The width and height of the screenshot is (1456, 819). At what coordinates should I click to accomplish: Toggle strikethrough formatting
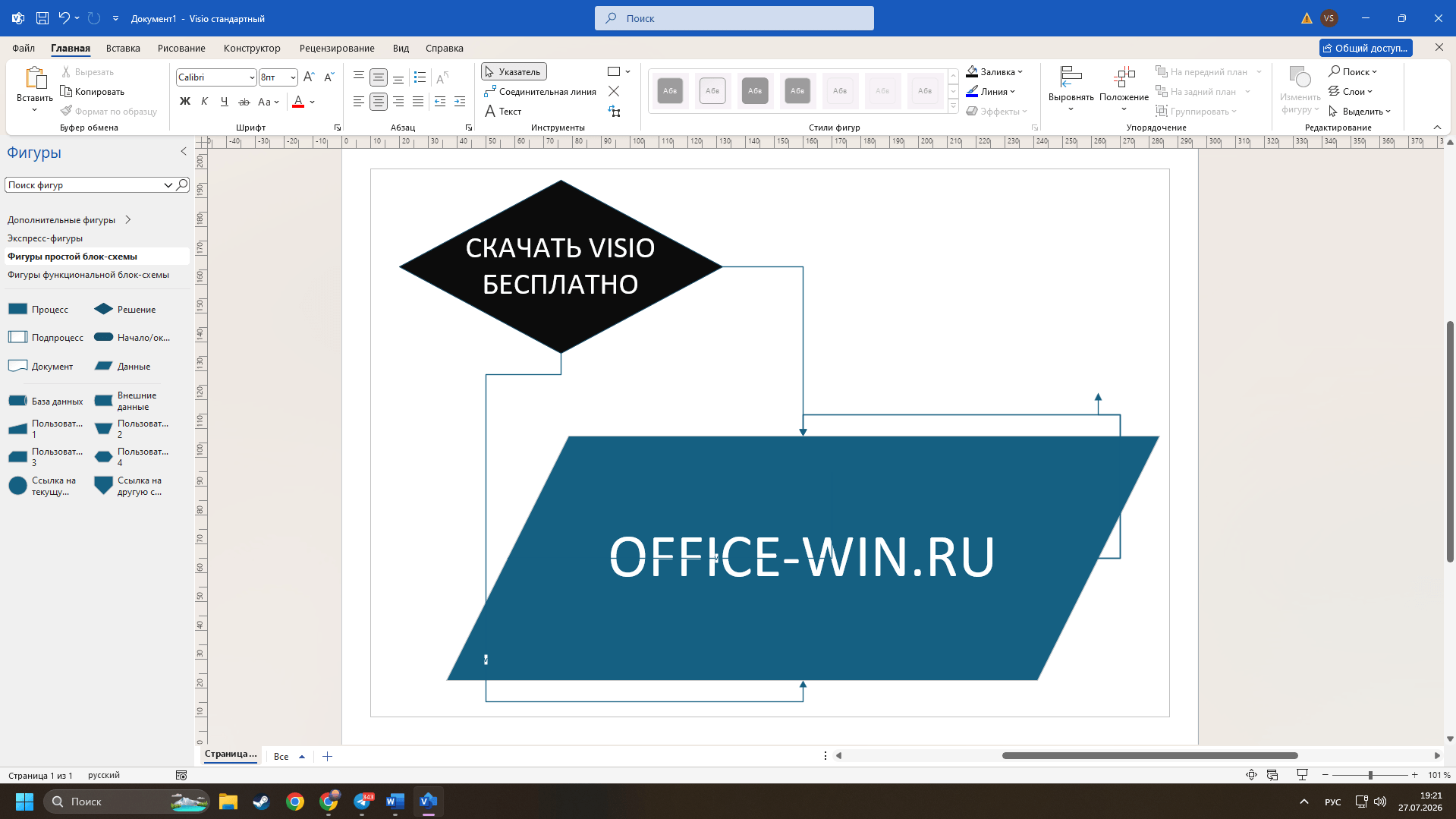pos(244,102)
